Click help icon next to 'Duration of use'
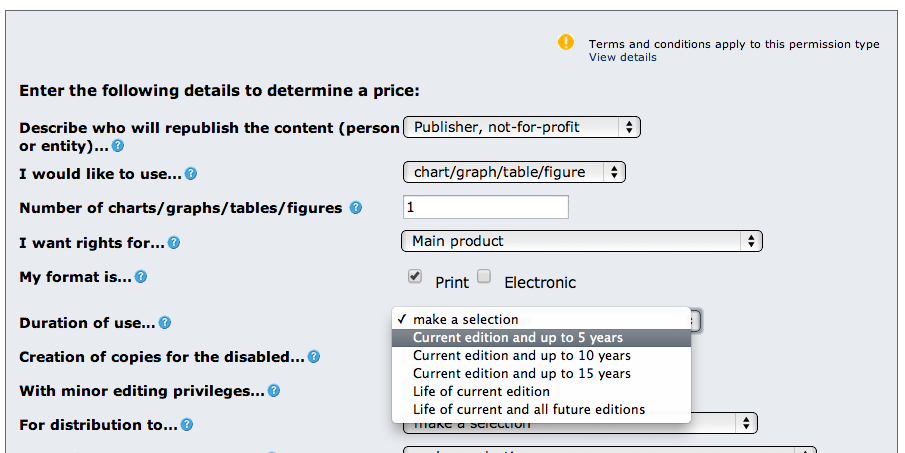The width and height of the screenshot is (905, 453). pyautogui.click(x=165, y=323)
